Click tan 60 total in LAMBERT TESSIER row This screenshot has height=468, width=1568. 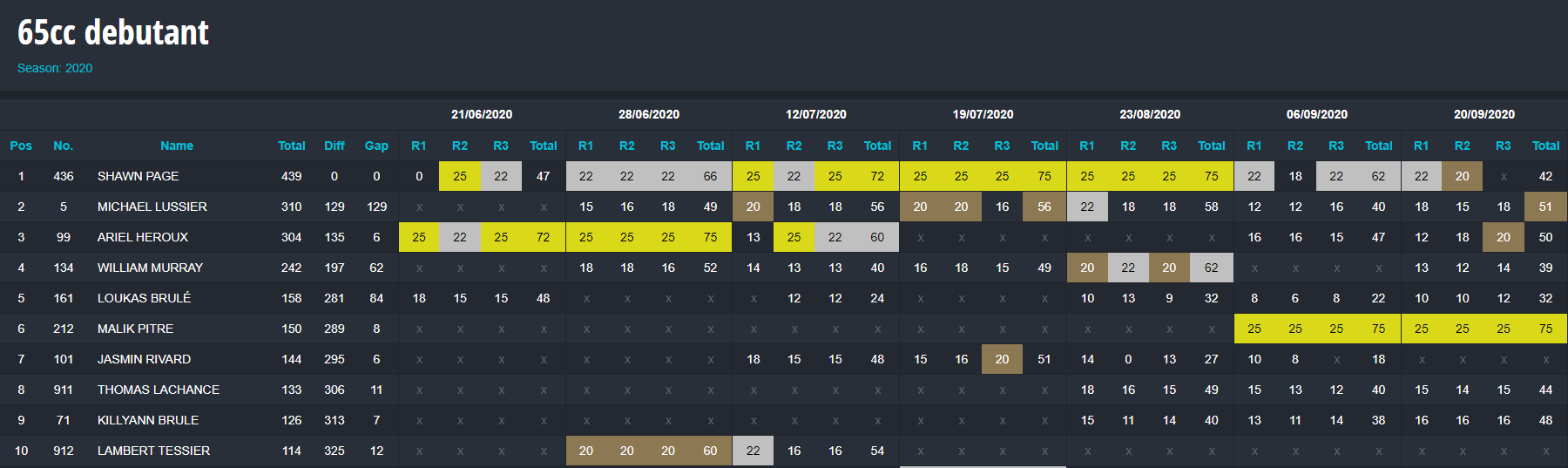point(710,451)
